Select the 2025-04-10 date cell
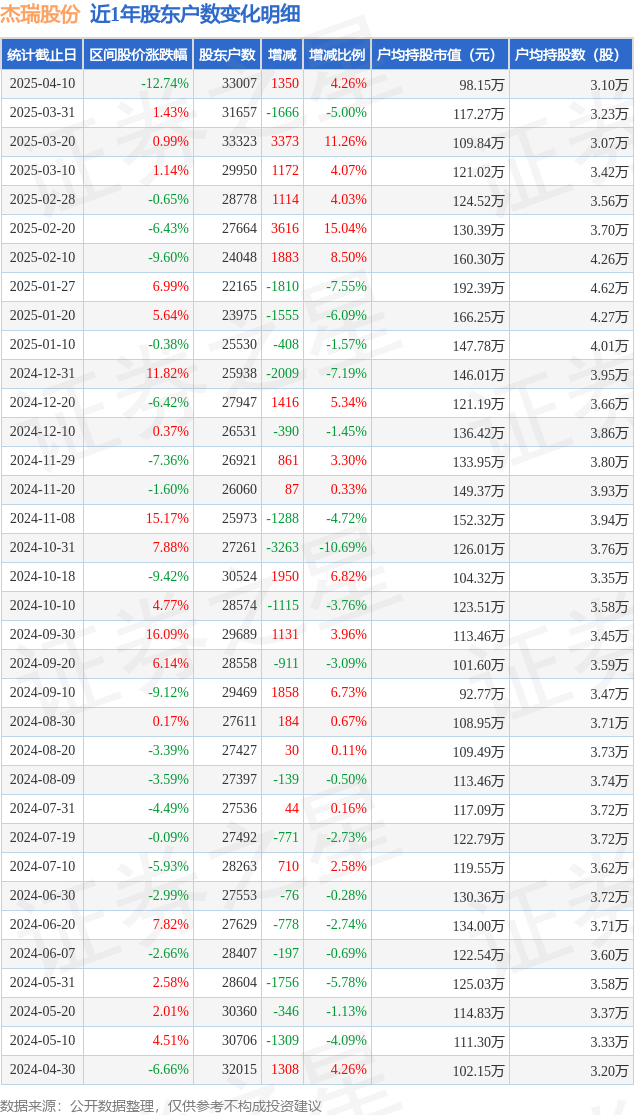The height and width of the screenshot is (1115, 634). tap(42, 84)
